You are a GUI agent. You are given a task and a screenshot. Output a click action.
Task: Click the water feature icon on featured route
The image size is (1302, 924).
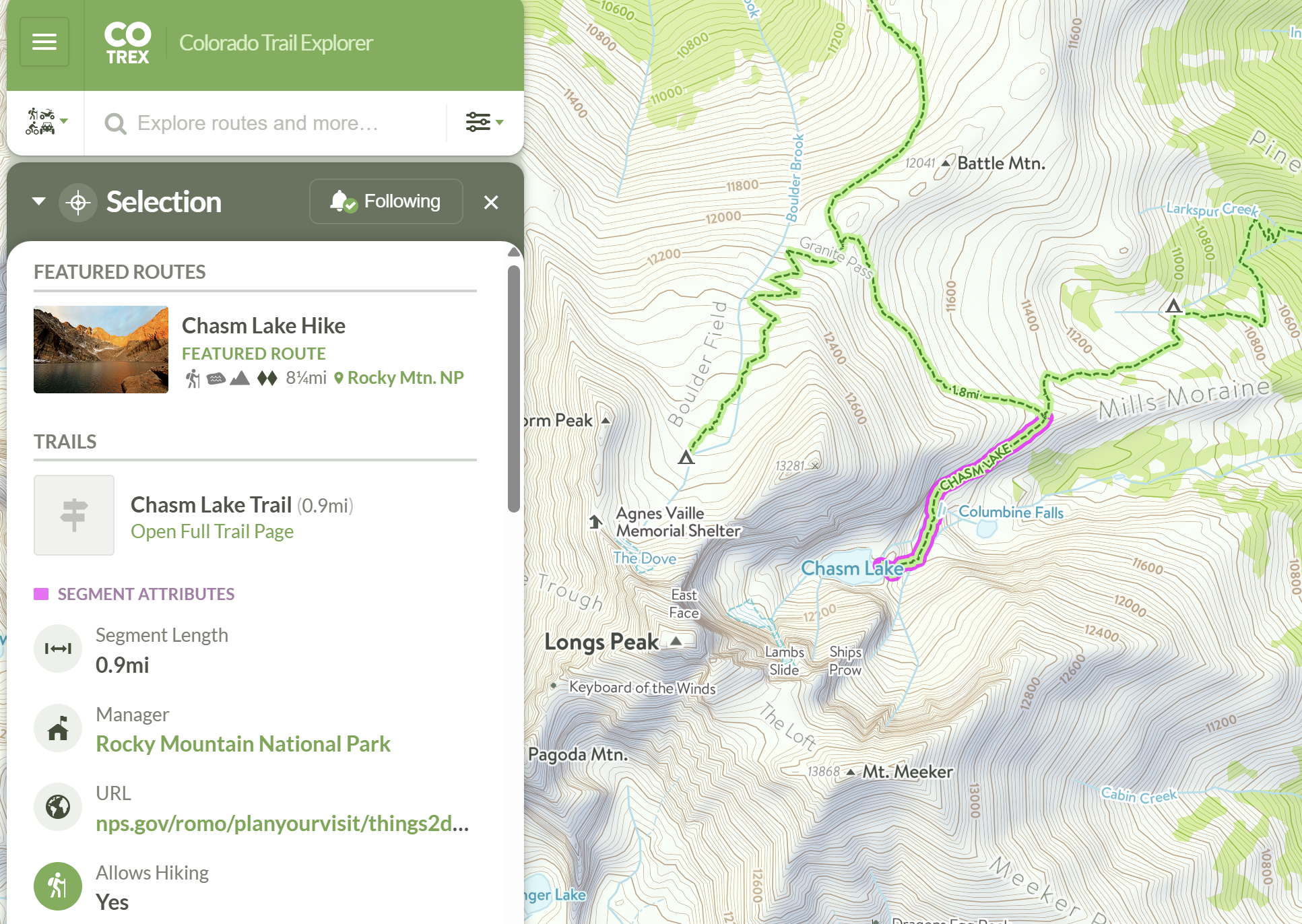(216, 378)
